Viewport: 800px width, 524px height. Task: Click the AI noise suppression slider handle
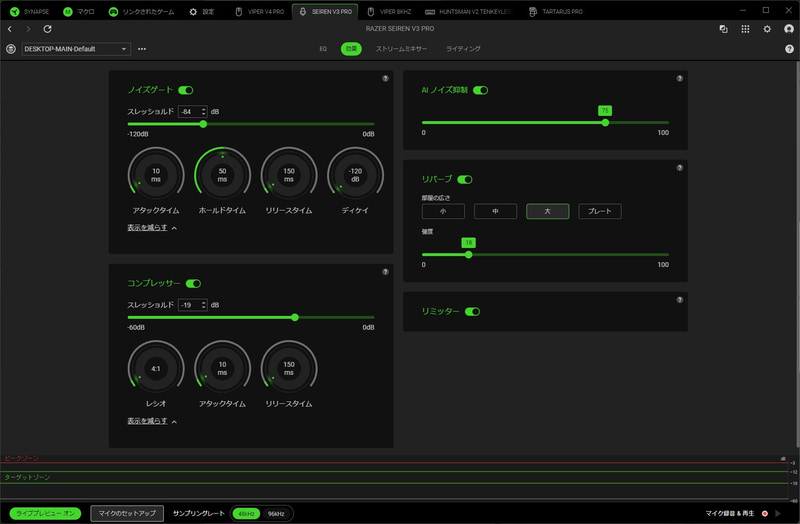[605, 122]
